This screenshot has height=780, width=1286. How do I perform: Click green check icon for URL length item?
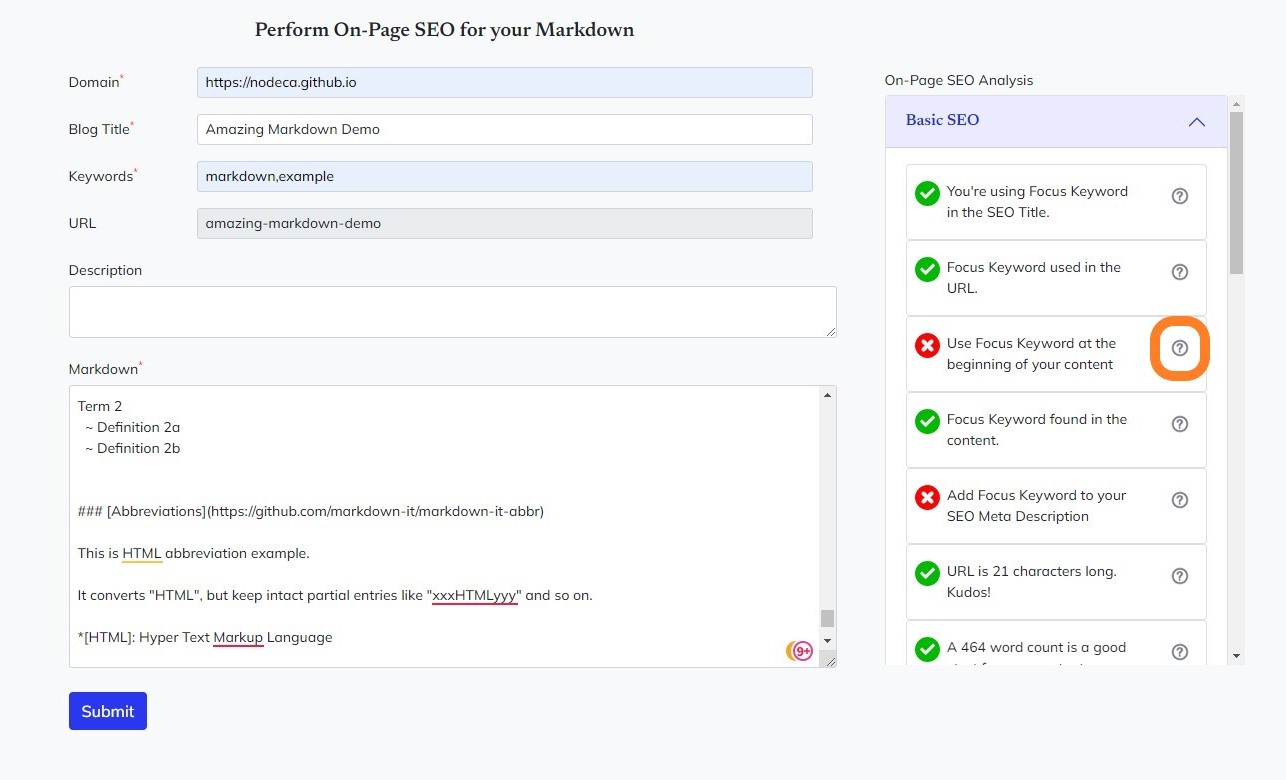click(x=927, y=573)
